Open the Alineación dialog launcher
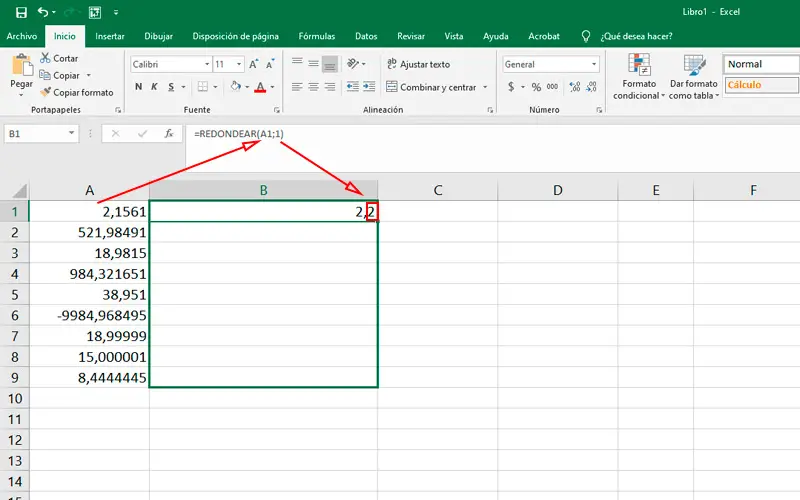This screenshot has width=800, height=500. [490, 110]
